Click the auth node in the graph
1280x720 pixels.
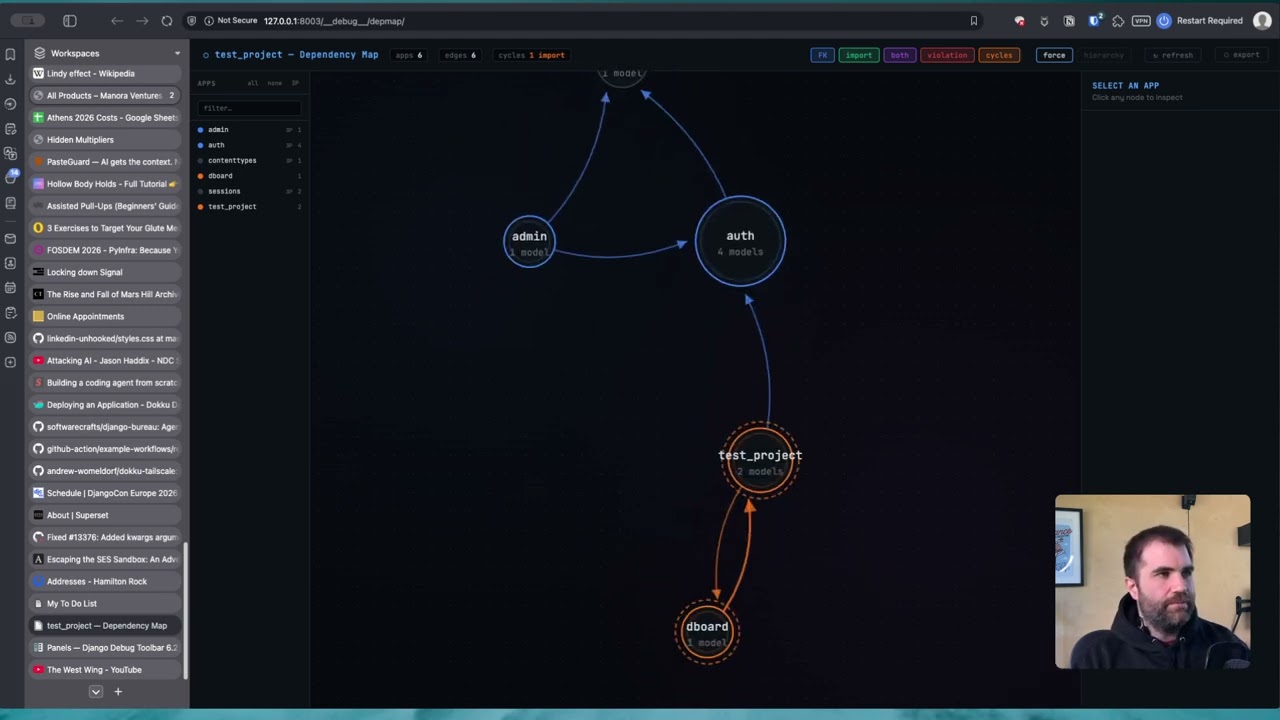[740, 241]
